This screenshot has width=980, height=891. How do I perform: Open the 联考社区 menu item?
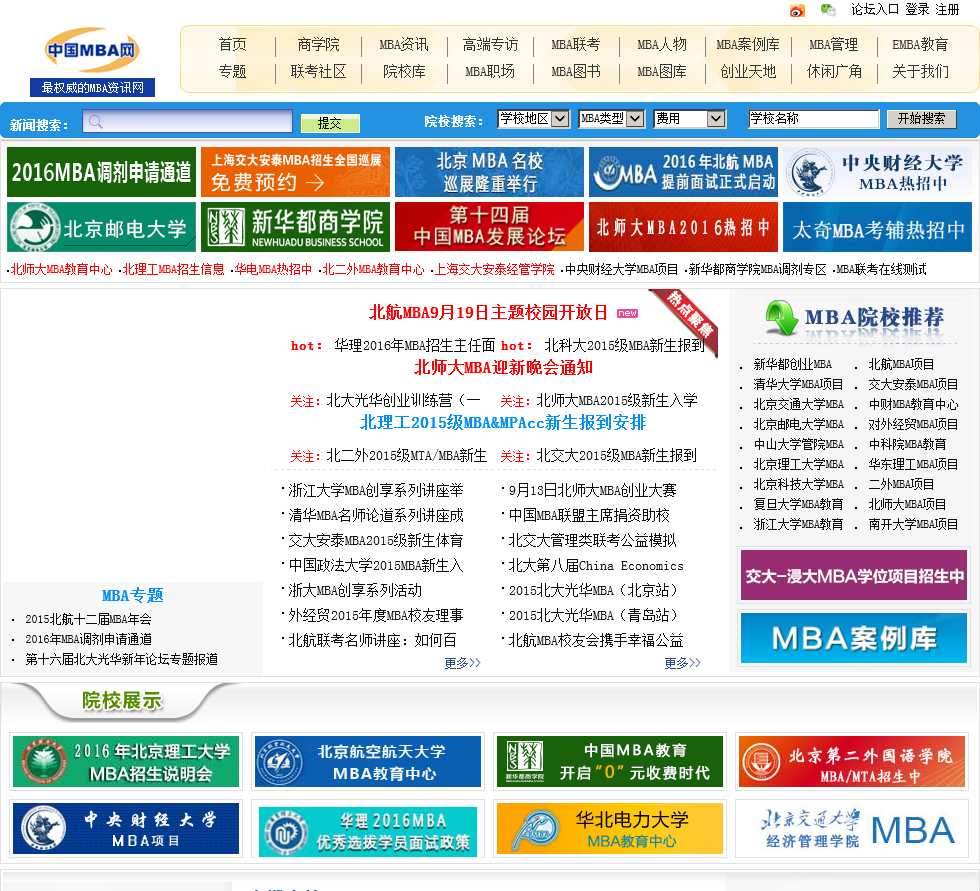pos(318,72)
